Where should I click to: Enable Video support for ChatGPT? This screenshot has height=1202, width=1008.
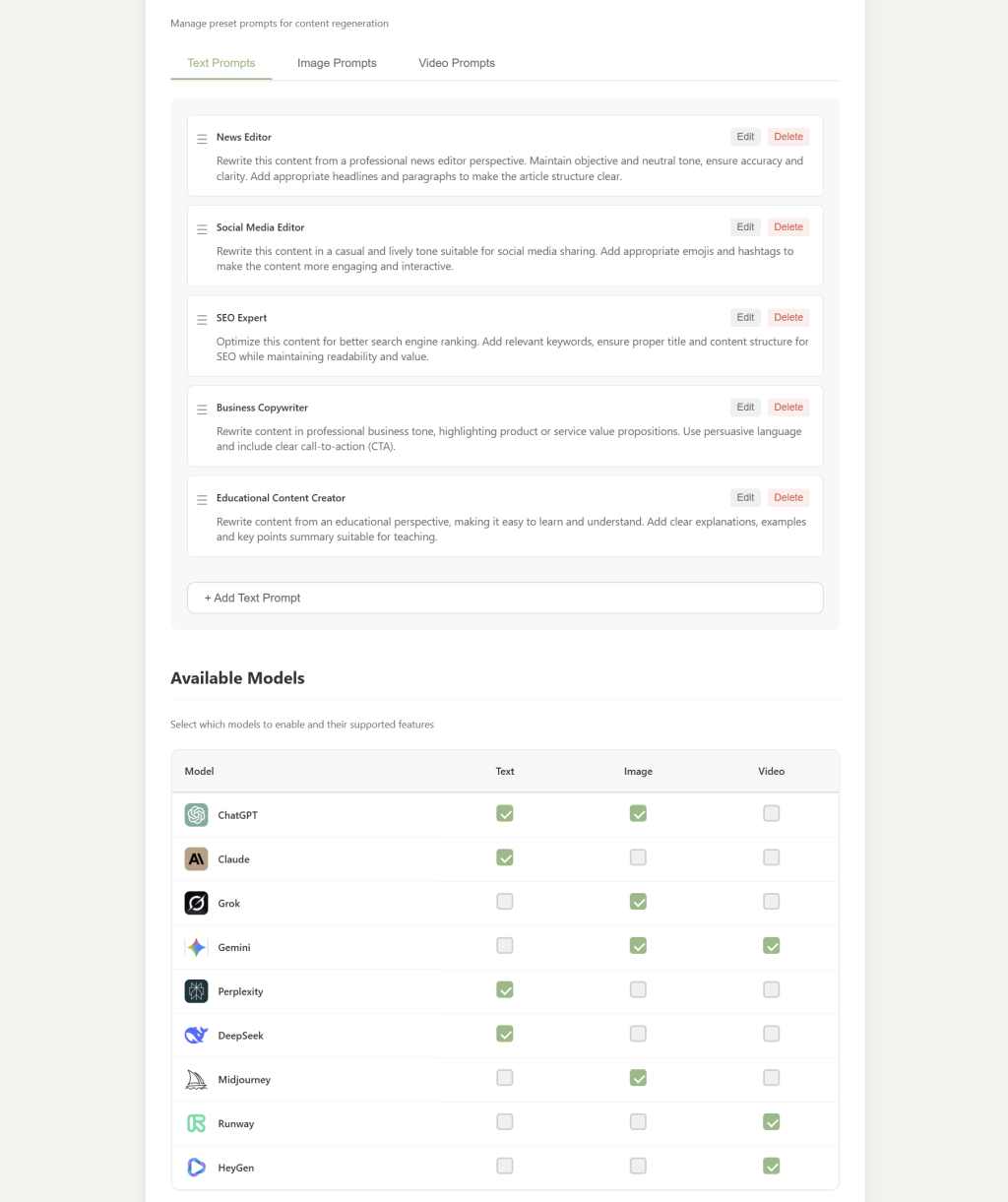(x=771, y=813)
